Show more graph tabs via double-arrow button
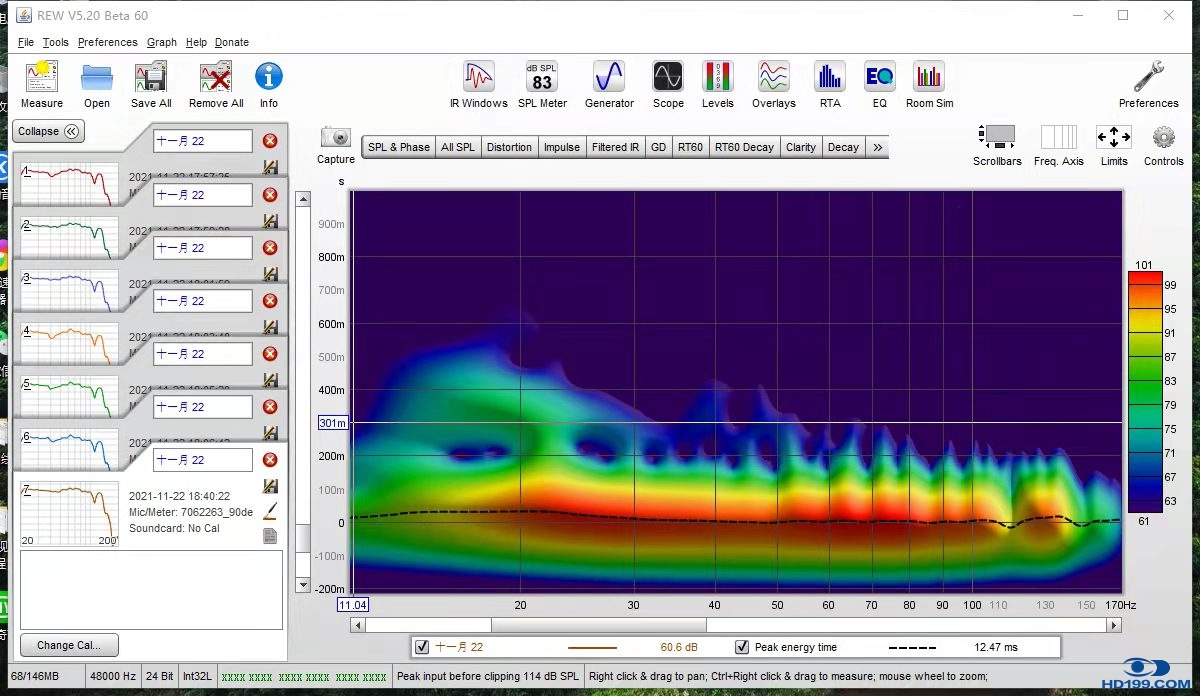Viewport: 1200px width, 696px height. coord(877,147)
